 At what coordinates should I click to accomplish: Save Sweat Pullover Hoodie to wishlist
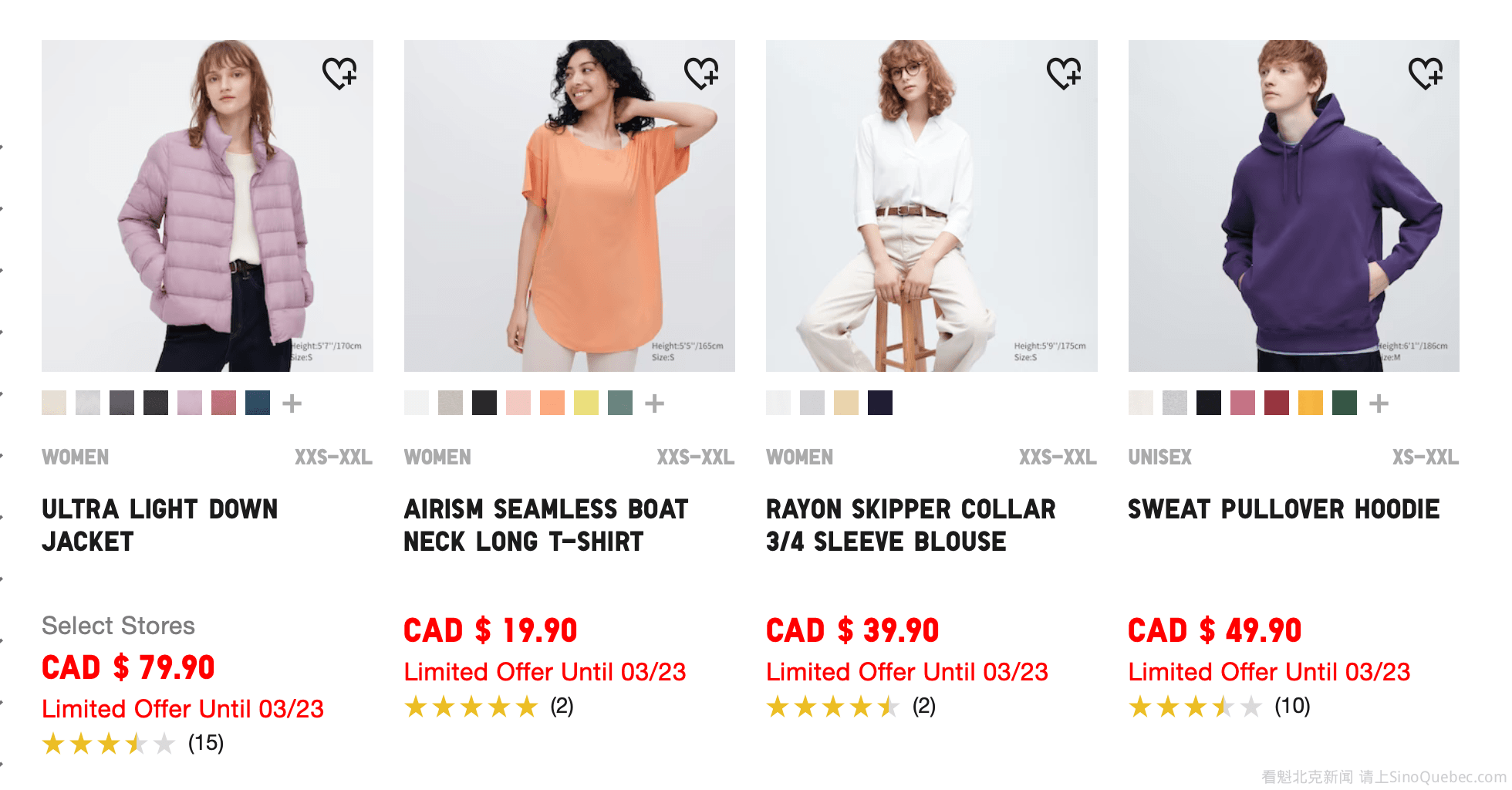click(1426, 73)
